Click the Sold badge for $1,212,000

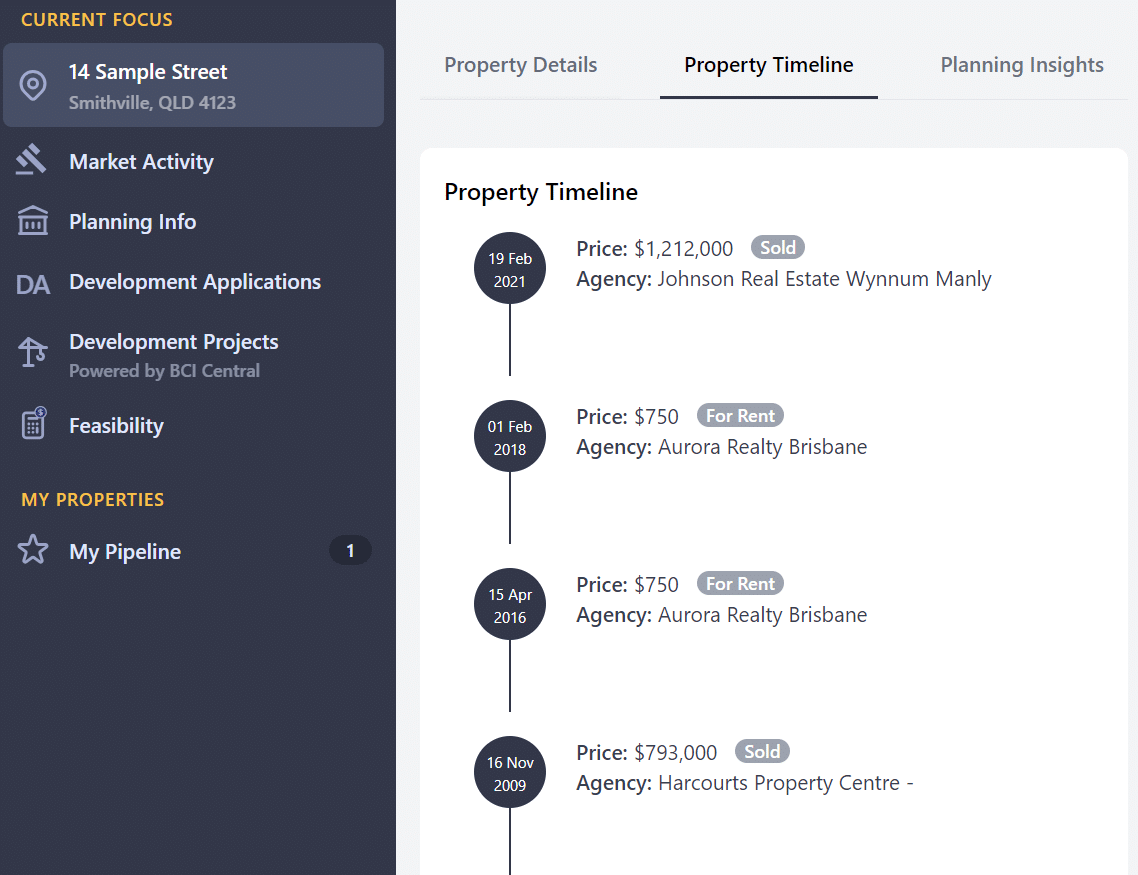(777, 247)
